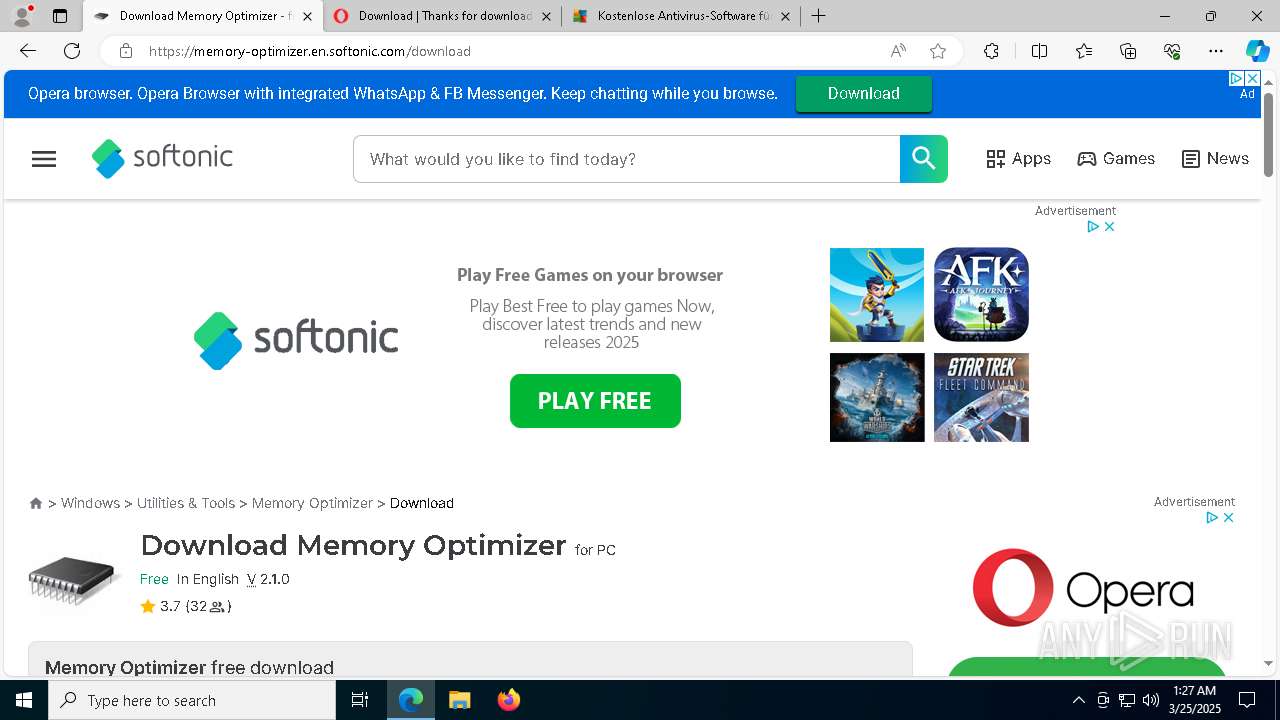Click the breadcrumb home icon
The image size is (1280, 720).
36,503
